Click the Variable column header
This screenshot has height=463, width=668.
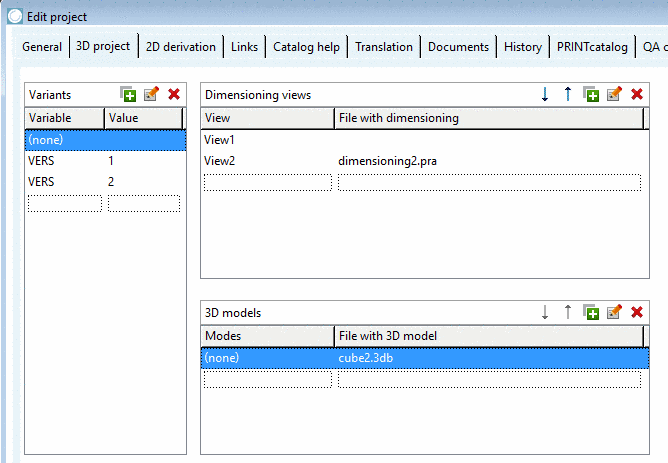(65, 118)
